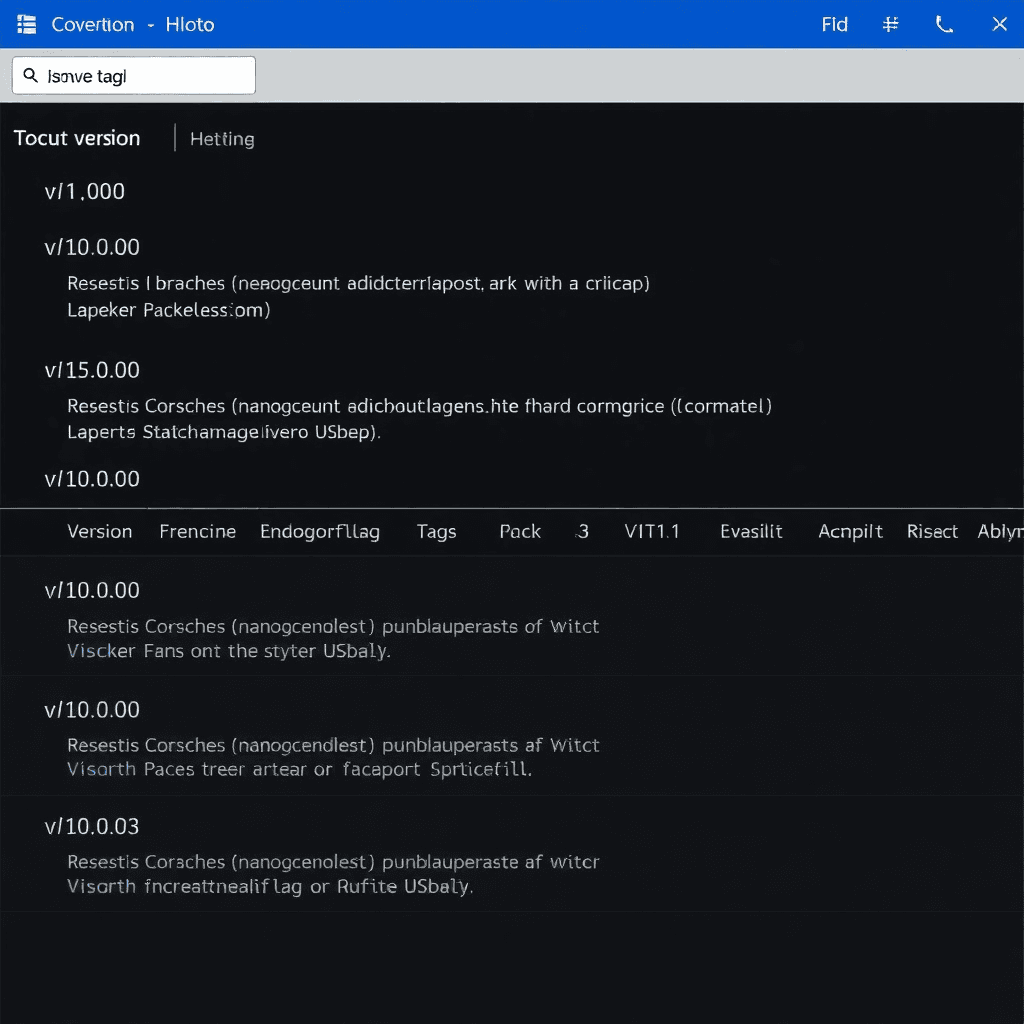This screenshot has width=1024, height=1024.
Task: Click the search magnifier icon
Action: point(31,75)
